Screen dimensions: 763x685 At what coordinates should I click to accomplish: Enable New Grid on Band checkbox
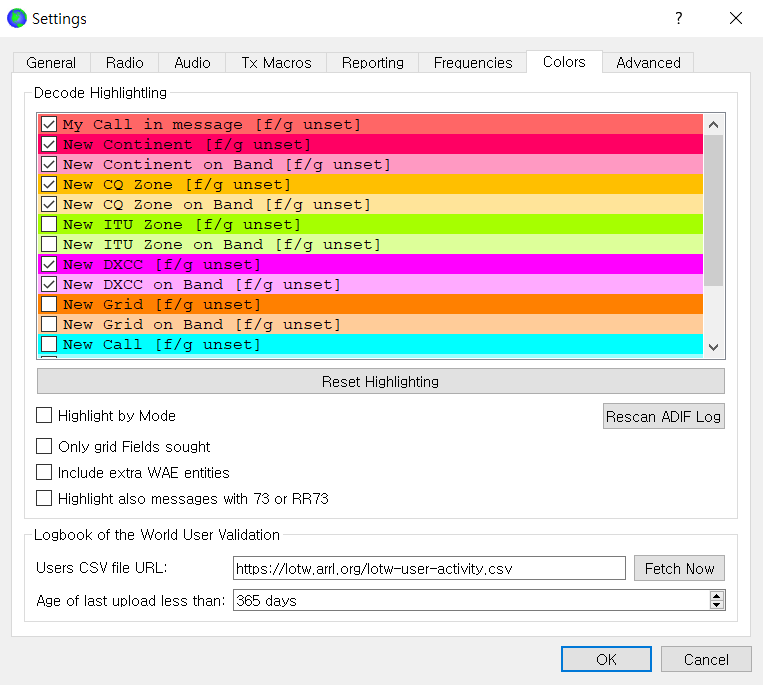(49, 324)
